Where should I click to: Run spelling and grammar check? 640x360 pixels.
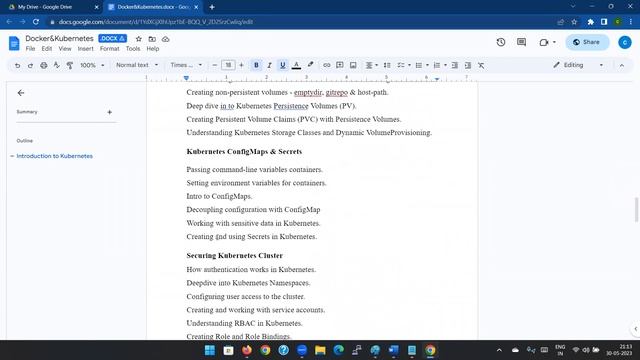pos(56,65)
